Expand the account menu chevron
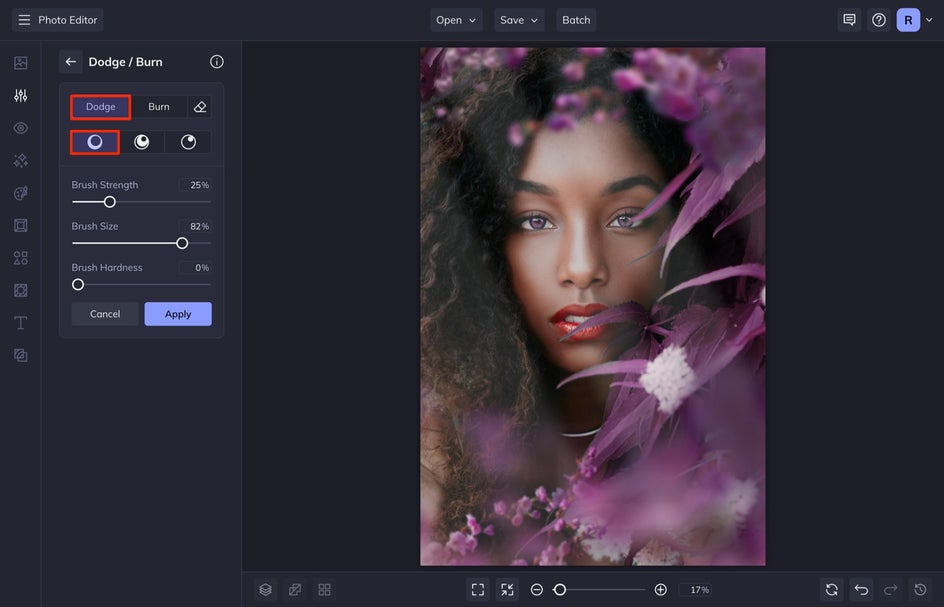The image size is (944, 607). click(929, 20)
